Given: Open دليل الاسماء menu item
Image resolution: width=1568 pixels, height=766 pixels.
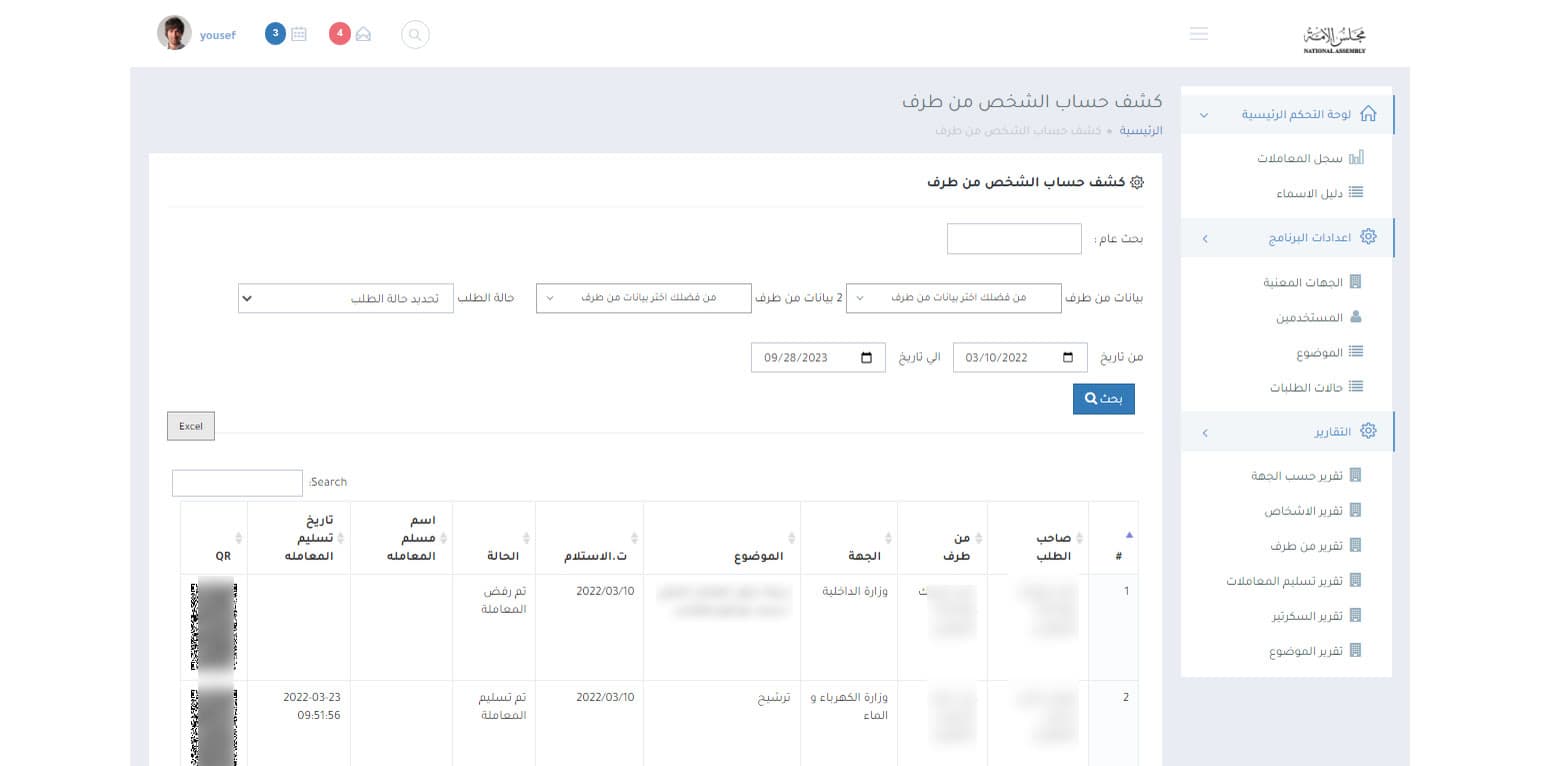Looking at the screenshot, I should coord(1308,193).
